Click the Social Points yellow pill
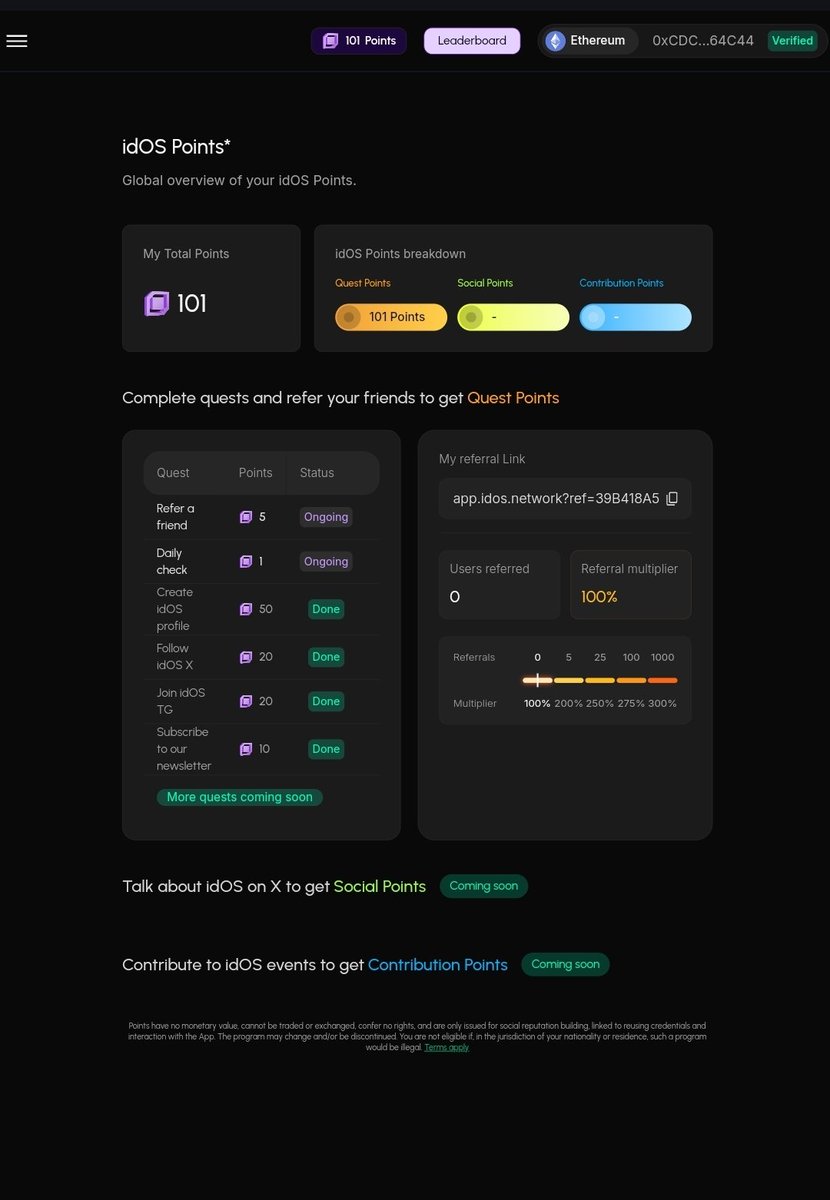 tap(513, 317)
